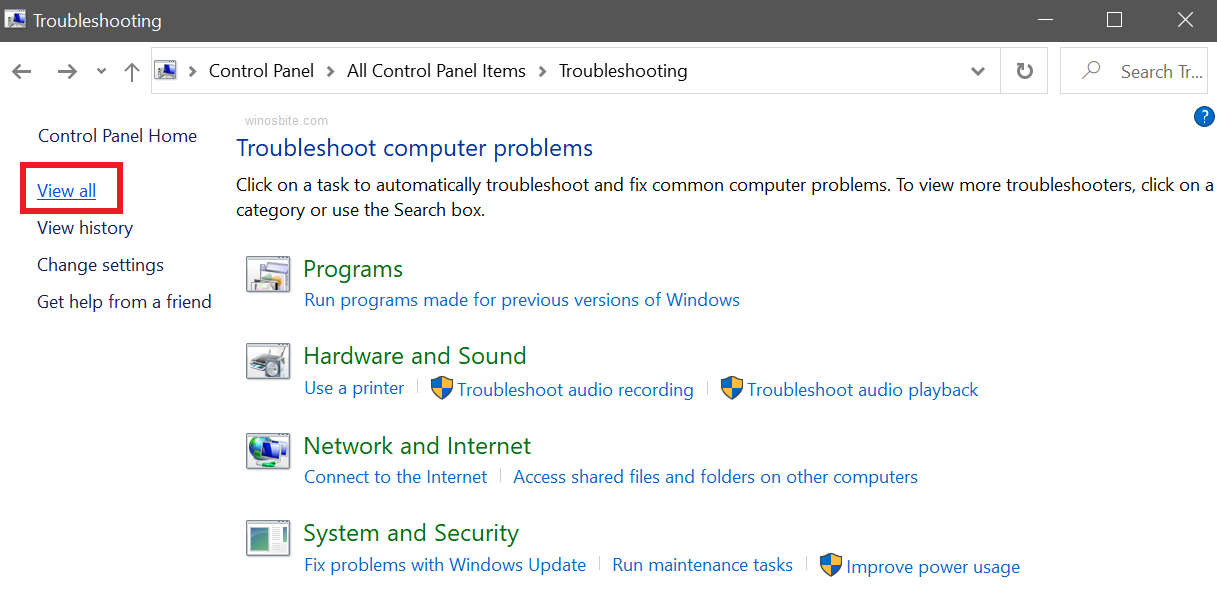
Task: Select Control Panel in address breadcrumb
Action: pyautogui.click(x=261, y=71)
